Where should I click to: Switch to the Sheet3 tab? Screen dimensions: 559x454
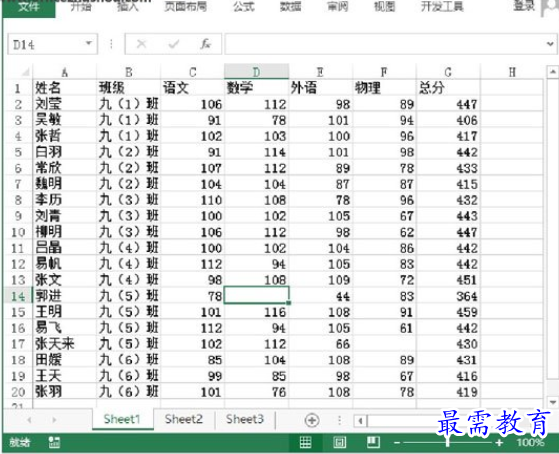245,419
